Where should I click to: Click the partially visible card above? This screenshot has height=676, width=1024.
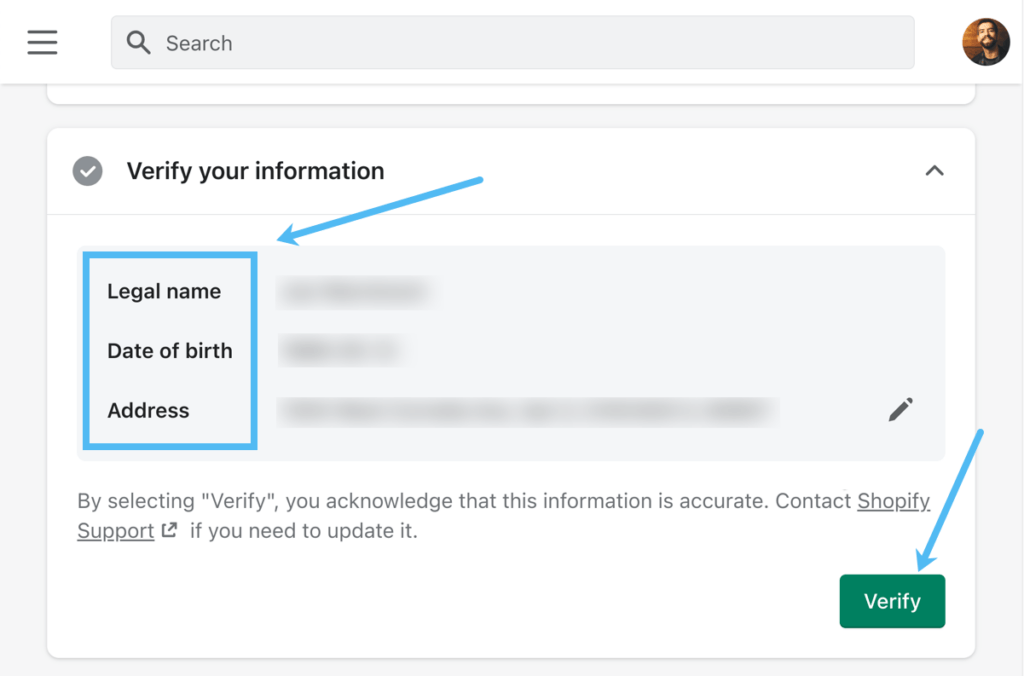click(x=510, y=94)
